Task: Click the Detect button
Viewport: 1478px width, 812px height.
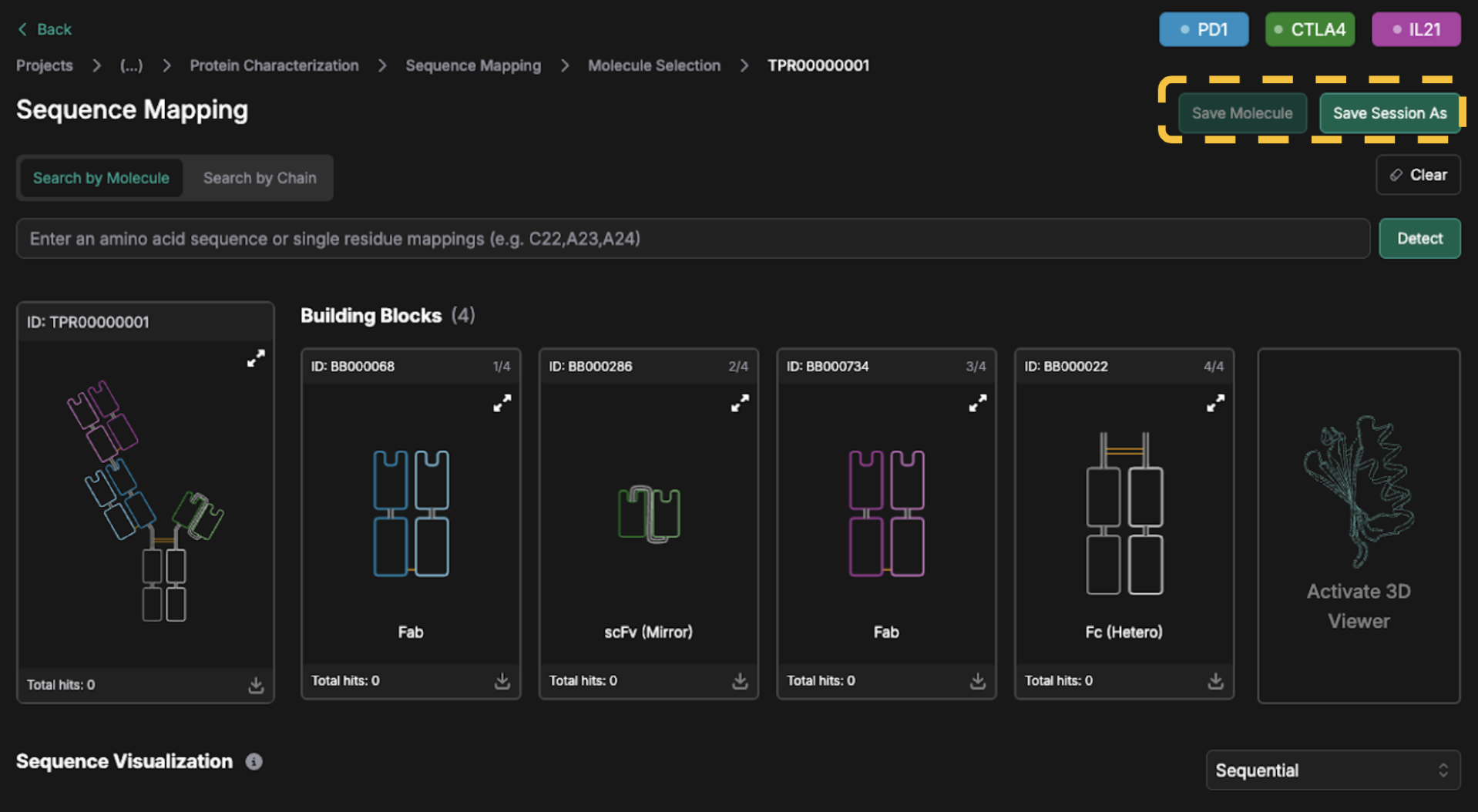Action: [x=1419, y=239]
